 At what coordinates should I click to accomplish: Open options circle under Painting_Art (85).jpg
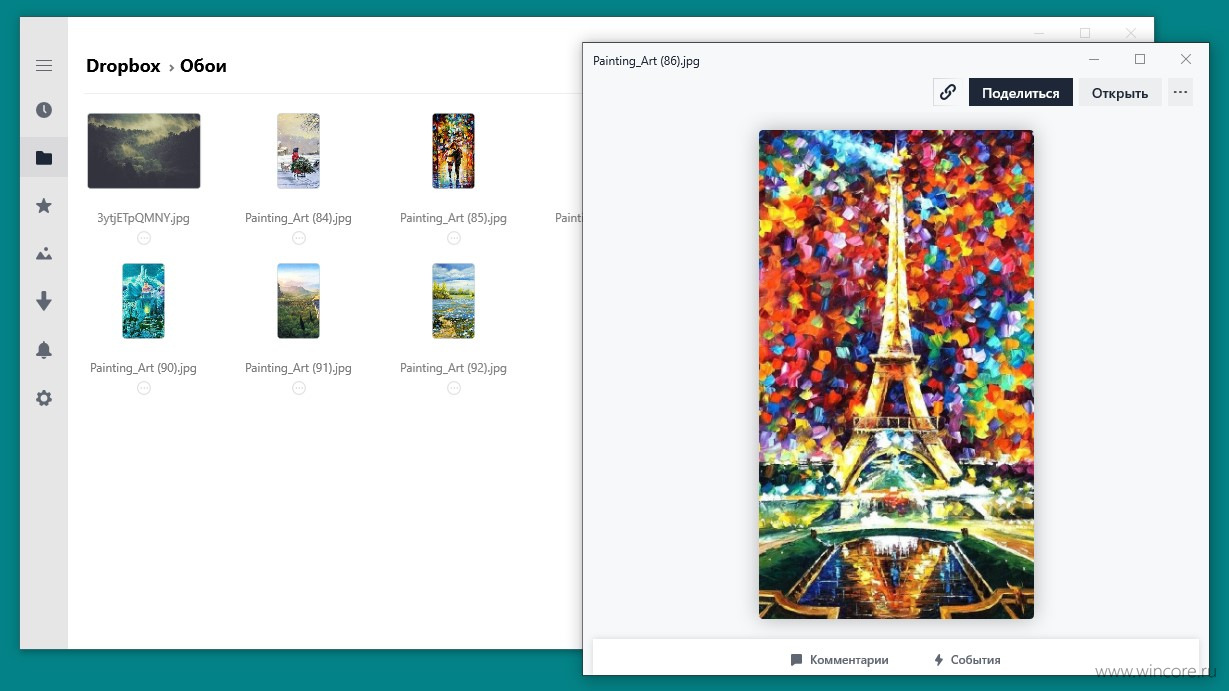[454, 238]
